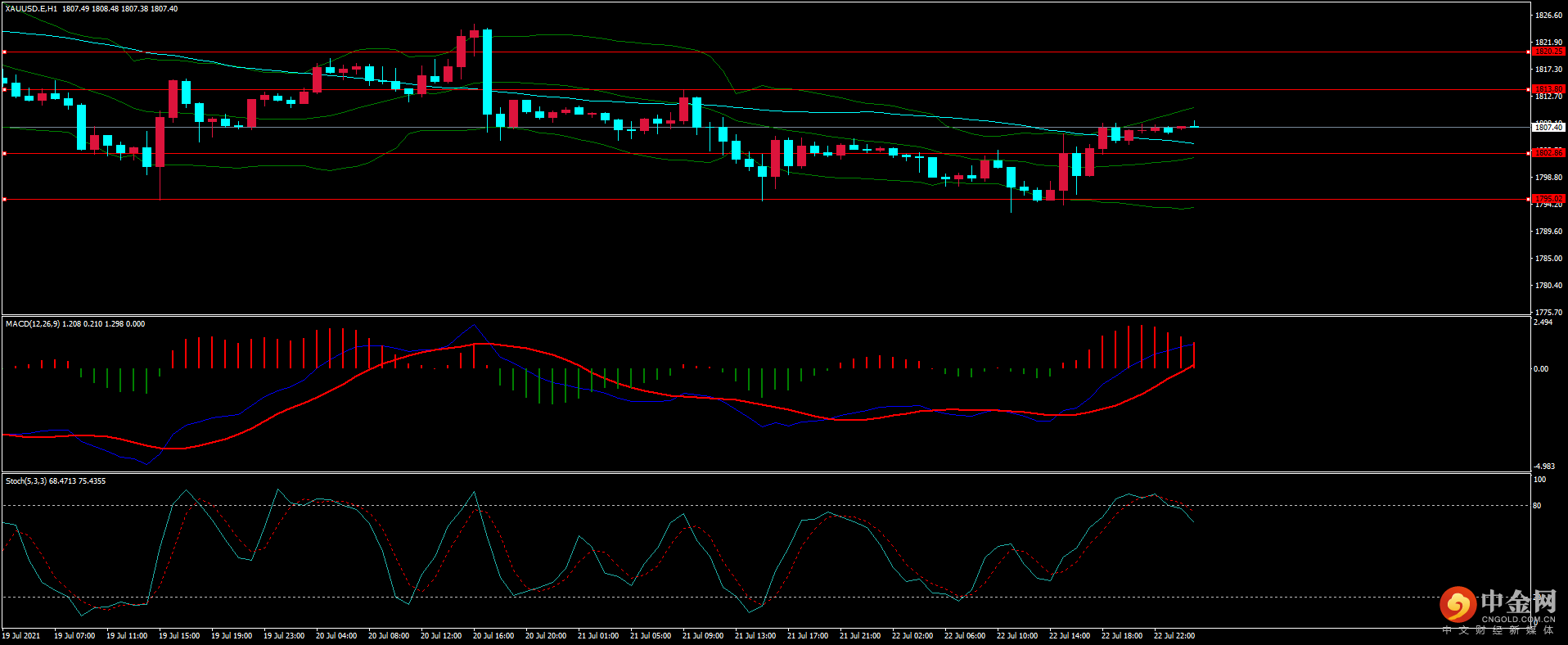The width and height of the screenshot is (1568, 645).
Task: Click the 20 Jul 20:00 time label
Action: pos(546,636)
